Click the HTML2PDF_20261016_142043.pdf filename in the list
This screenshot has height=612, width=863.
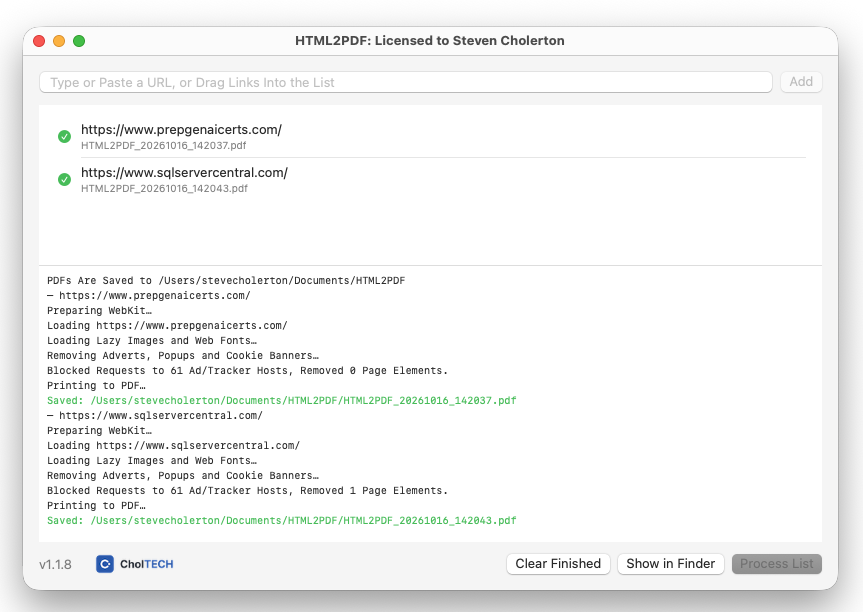pos(164,188)
